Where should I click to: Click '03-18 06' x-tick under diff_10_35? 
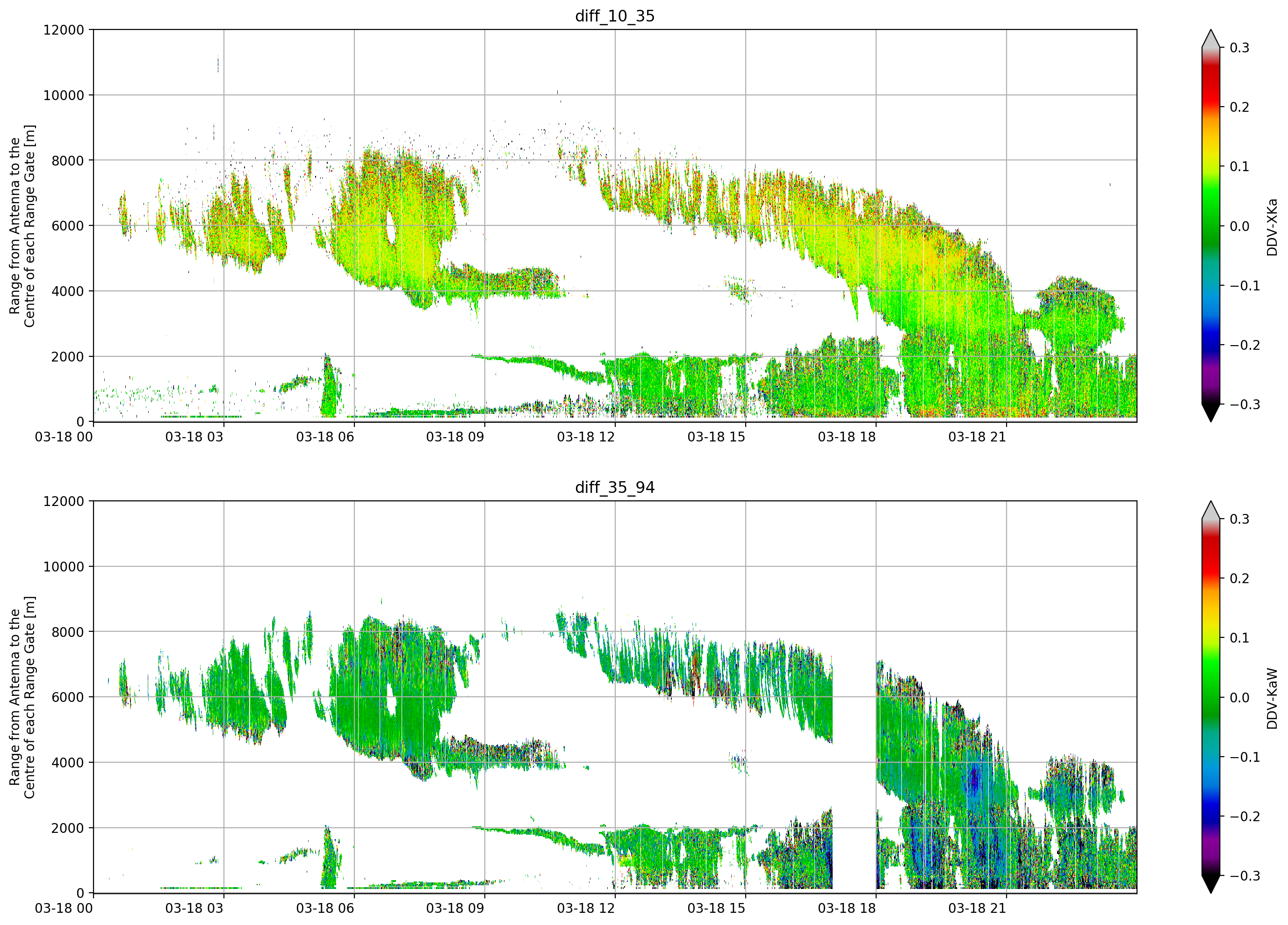point(325,437)
